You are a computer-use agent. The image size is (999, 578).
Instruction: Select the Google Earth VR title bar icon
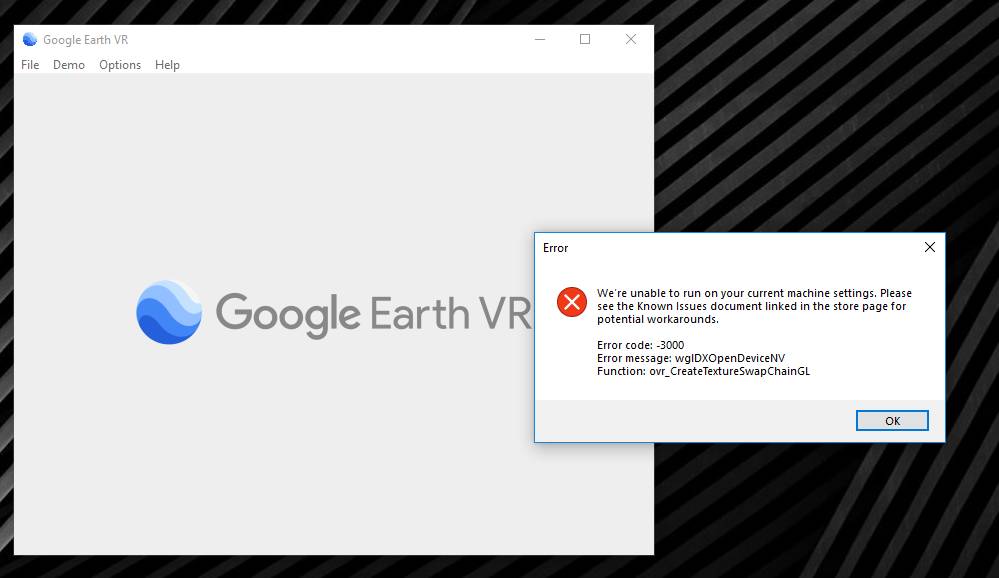point(29,39)
